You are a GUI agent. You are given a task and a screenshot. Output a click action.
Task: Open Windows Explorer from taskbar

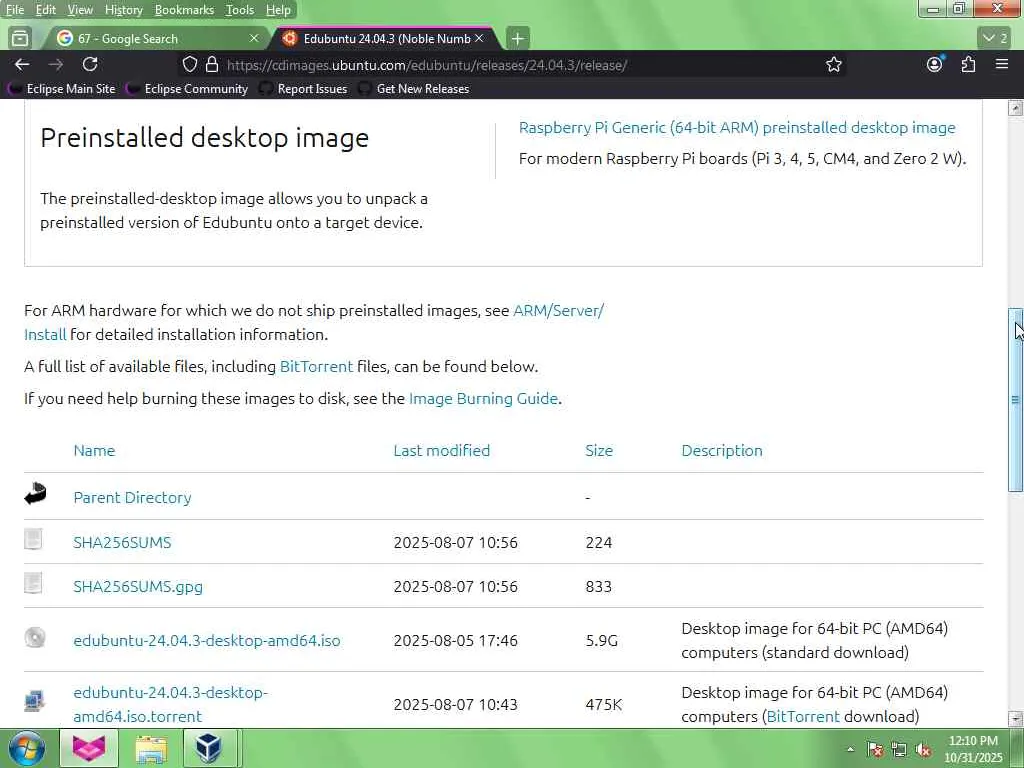(151, 748)
